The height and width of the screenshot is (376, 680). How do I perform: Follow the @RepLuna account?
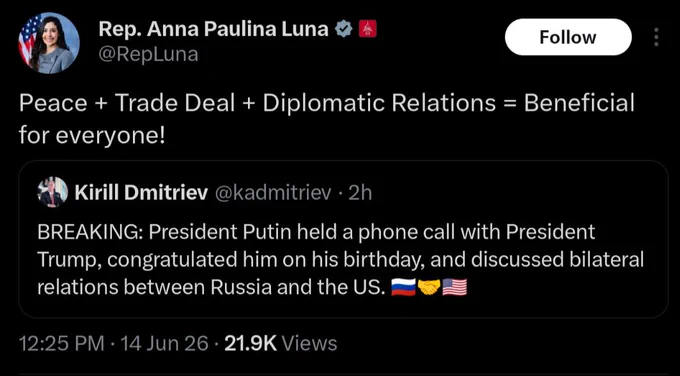click(x=568, y=37)
